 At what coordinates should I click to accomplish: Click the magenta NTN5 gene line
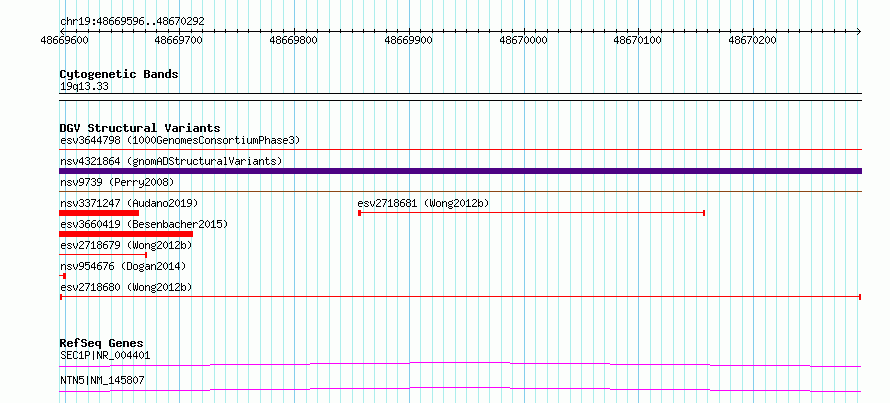(460, 389)
